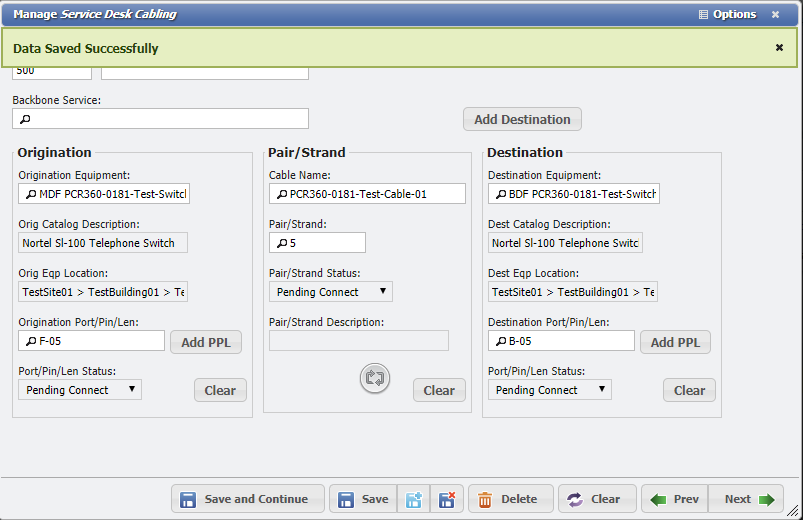
Task: Click the search icon in Backbone Service field
Action: (26, 119)
